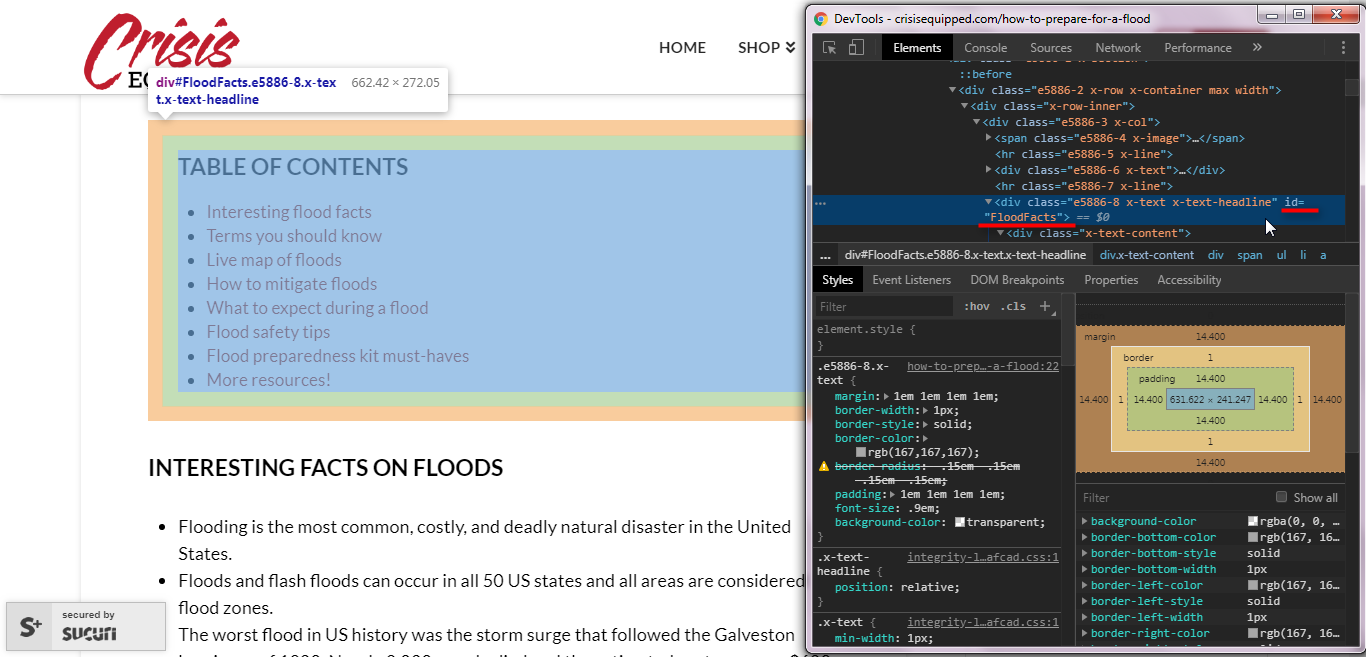Maximize the DevTools window
Viewport: 1366px width, 657px height.
[x=1298, y=14]
